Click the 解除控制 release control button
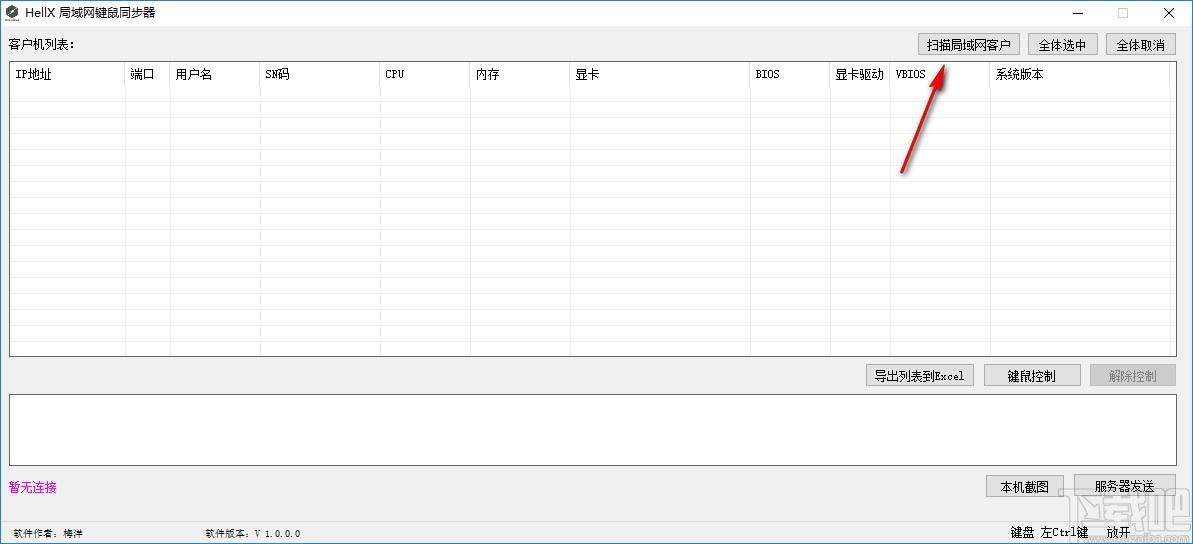 pos(1132,376)
